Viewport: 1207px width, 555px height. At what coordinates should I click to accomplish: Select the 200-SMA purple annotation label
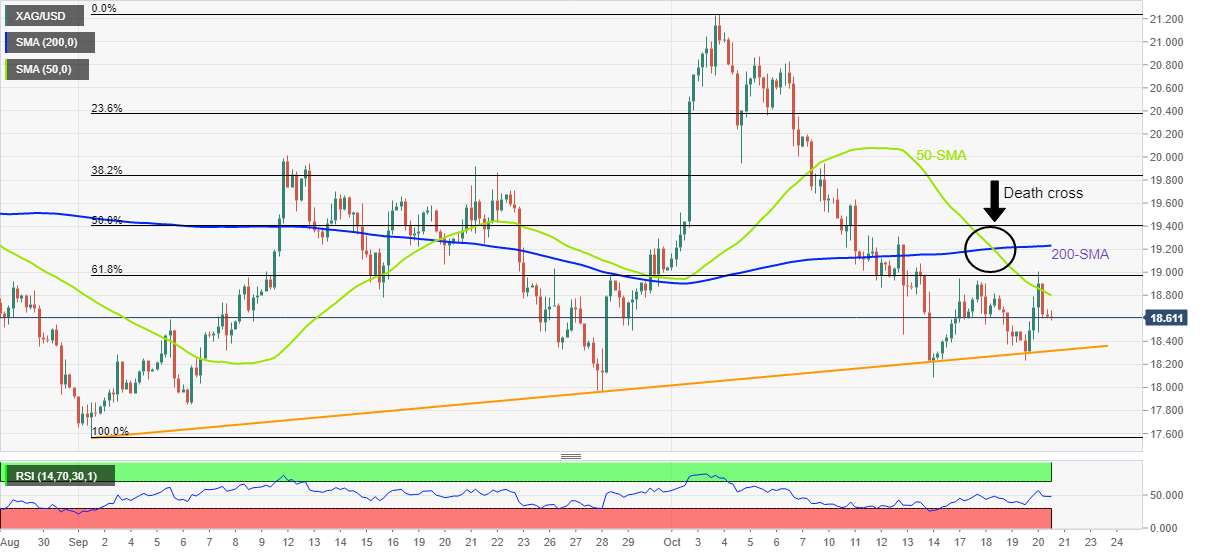(x=1081, y=255)
